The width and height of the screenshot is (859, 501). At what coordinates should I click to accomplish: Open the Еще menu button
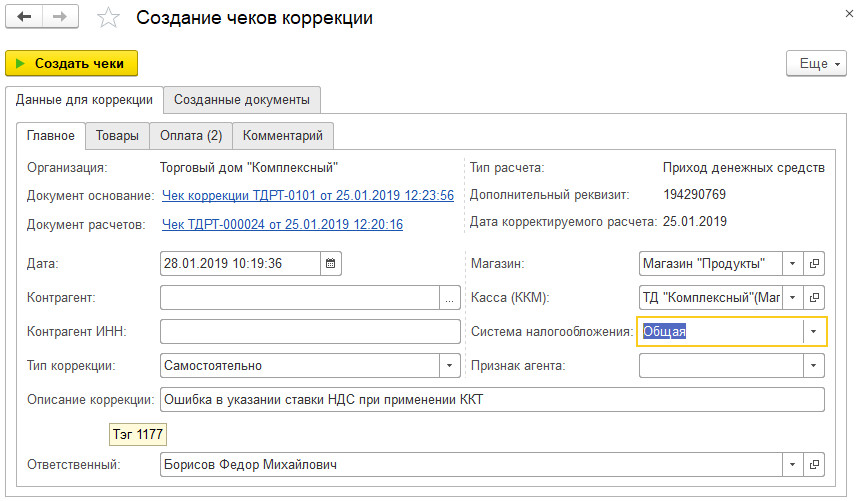pos(814,63)
